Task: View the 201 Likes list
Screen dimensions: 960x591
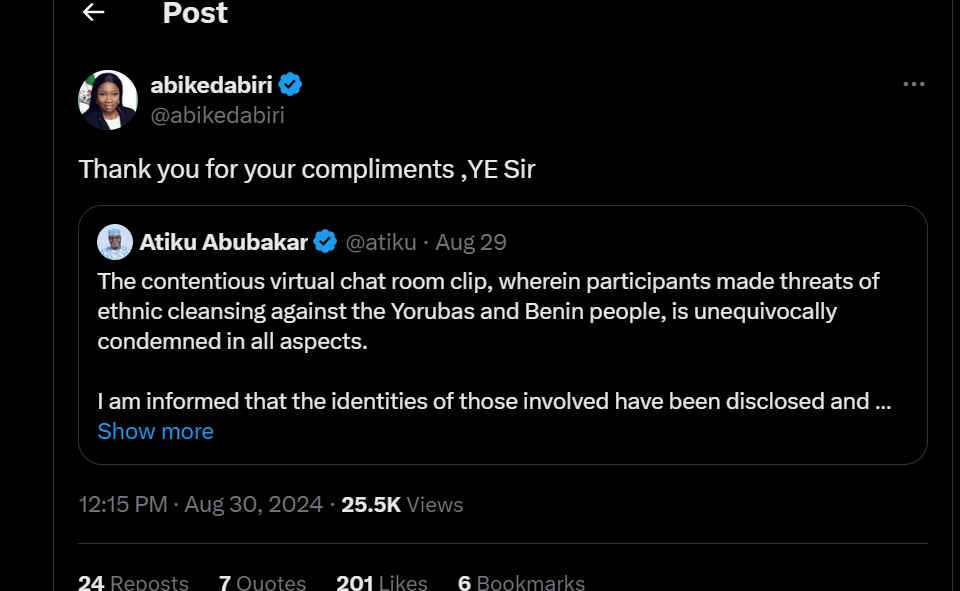Action: 382,582
